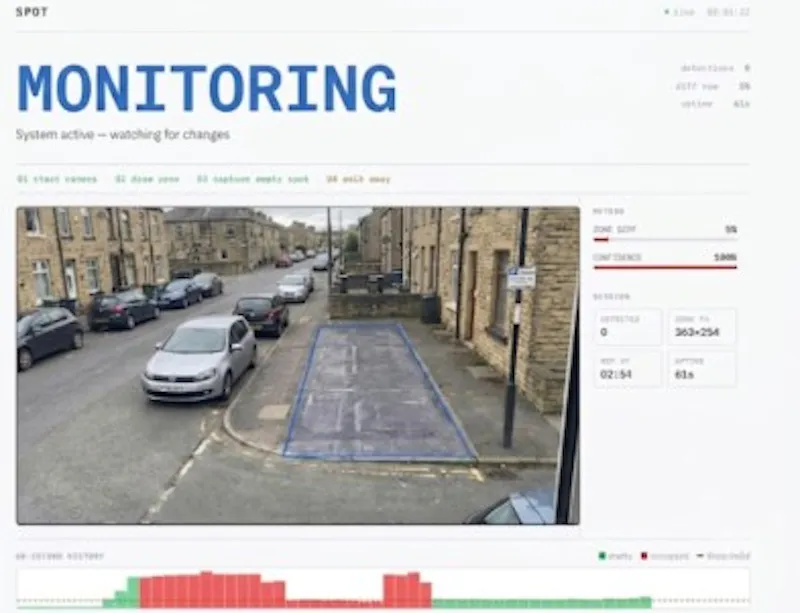Click the silver car in the camera feed
Image resolution: width=800 pixels, height=613 pixels.
199,358
